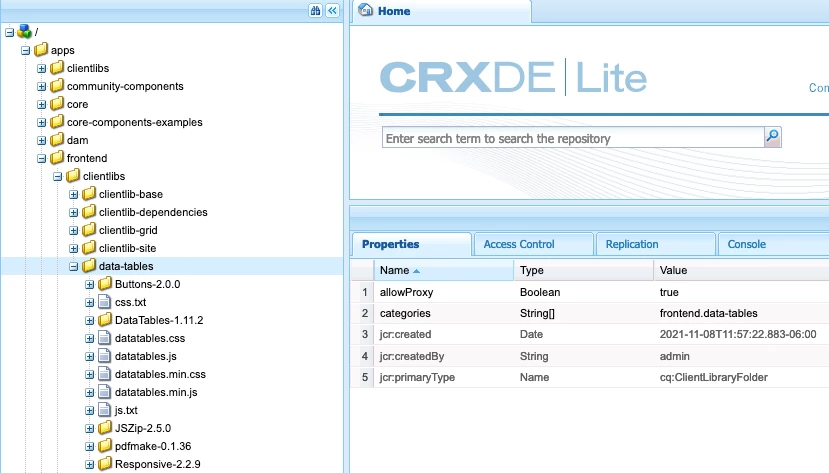Expand the DataTables-1.11.2 node
The image size is (829, 473).
[89, 320]
